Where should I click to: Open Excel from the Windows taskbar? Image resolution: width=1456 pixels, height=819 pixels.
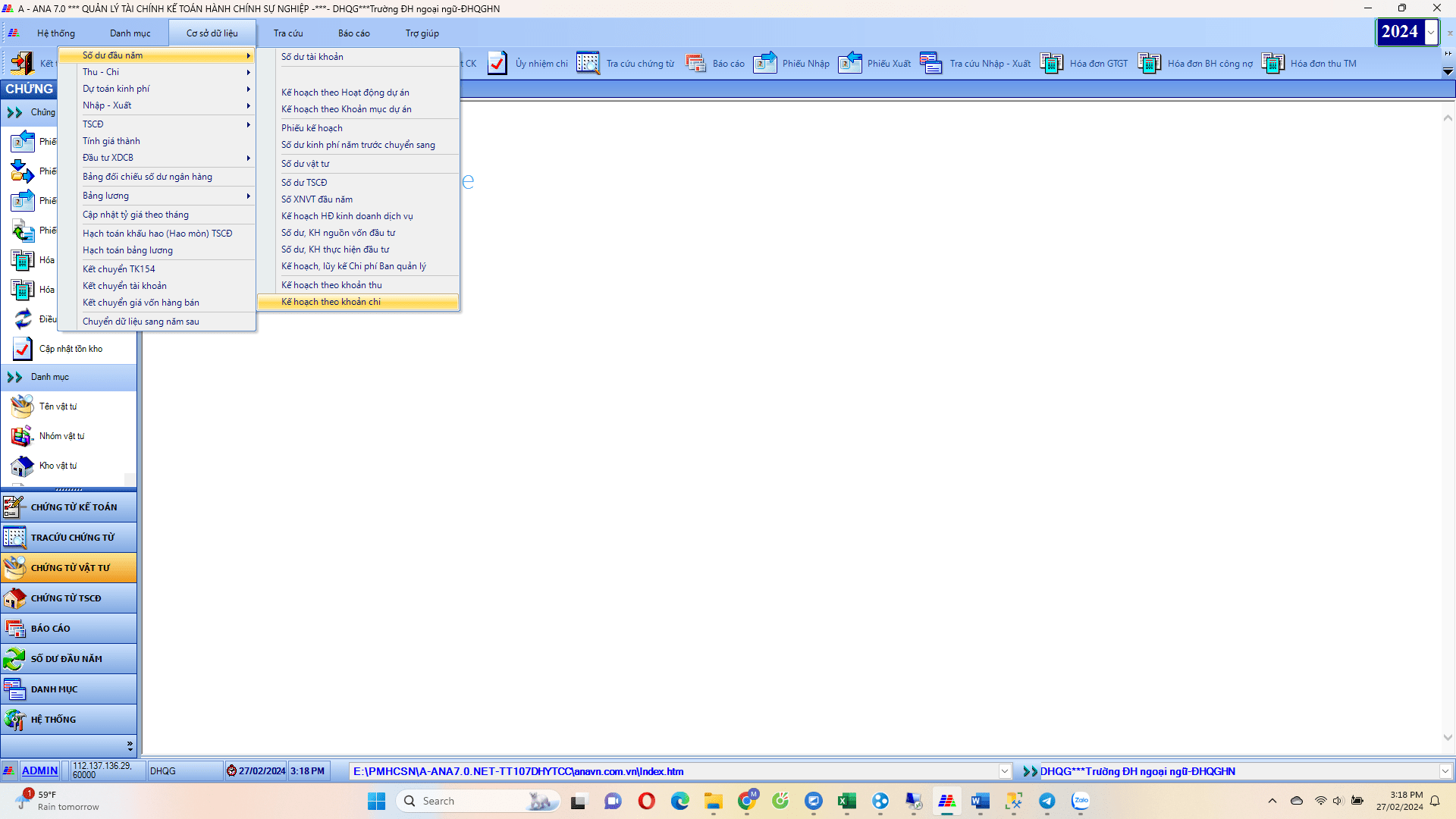846,801
